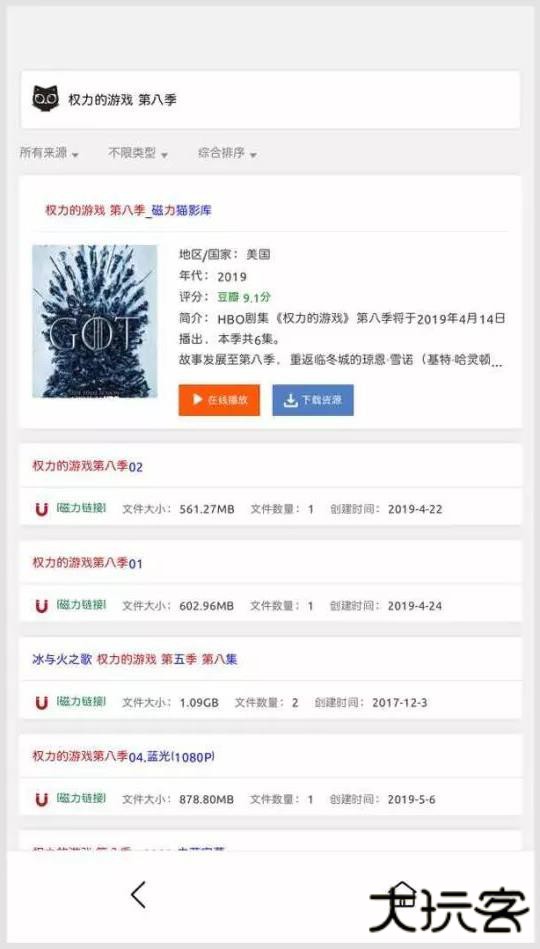Open the 权力的游戏第八季04.蓝光(1080P) result
The image size is (540, 949).
pyautogui.click(x=123, y=756)
